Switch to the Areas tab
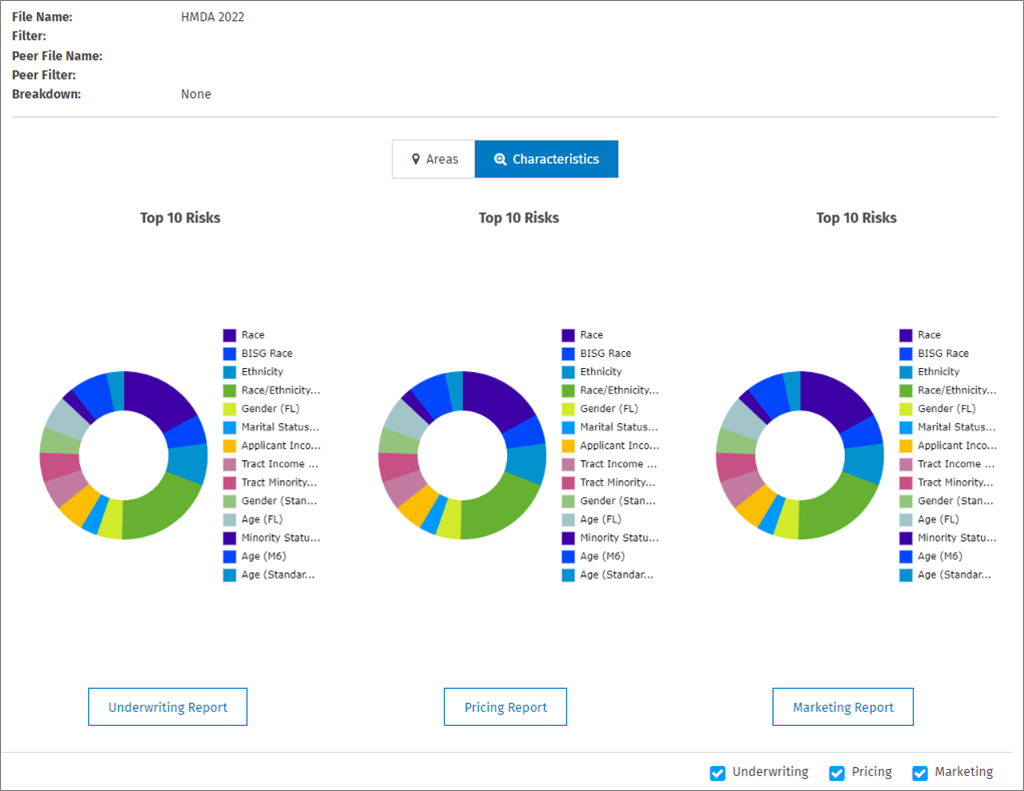 [x=433, y=159]
